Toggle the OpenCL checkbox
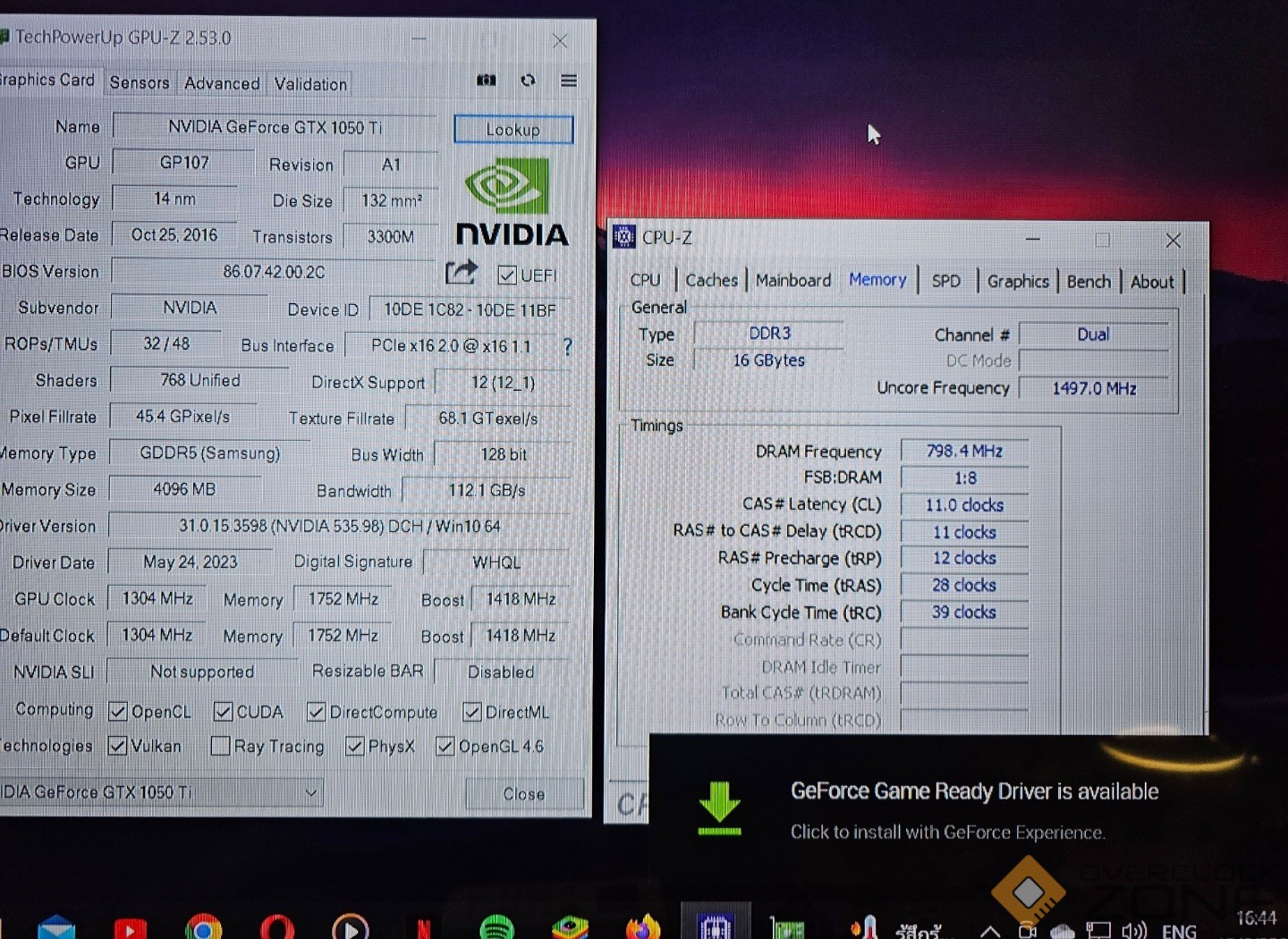This screenshot has height=939, width=1288. click(117, 712)
